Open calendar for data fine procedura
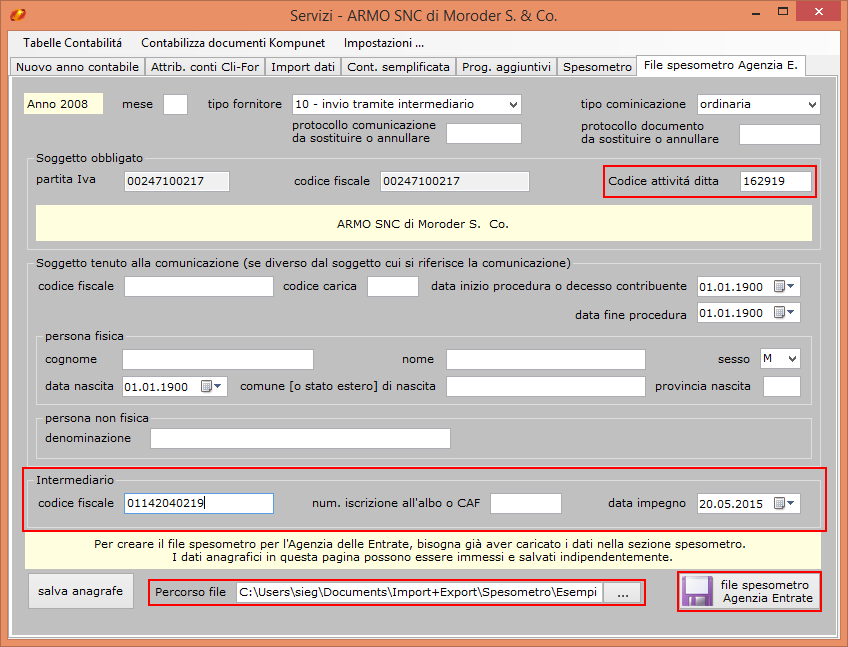 787,313
